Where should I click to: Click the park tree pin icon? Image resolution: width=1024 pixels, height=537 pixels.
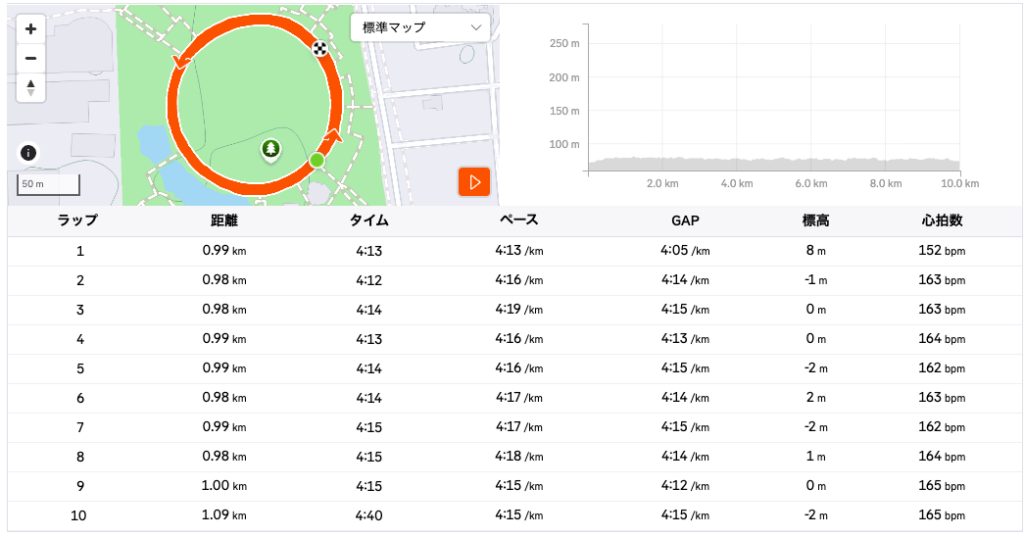270,150
